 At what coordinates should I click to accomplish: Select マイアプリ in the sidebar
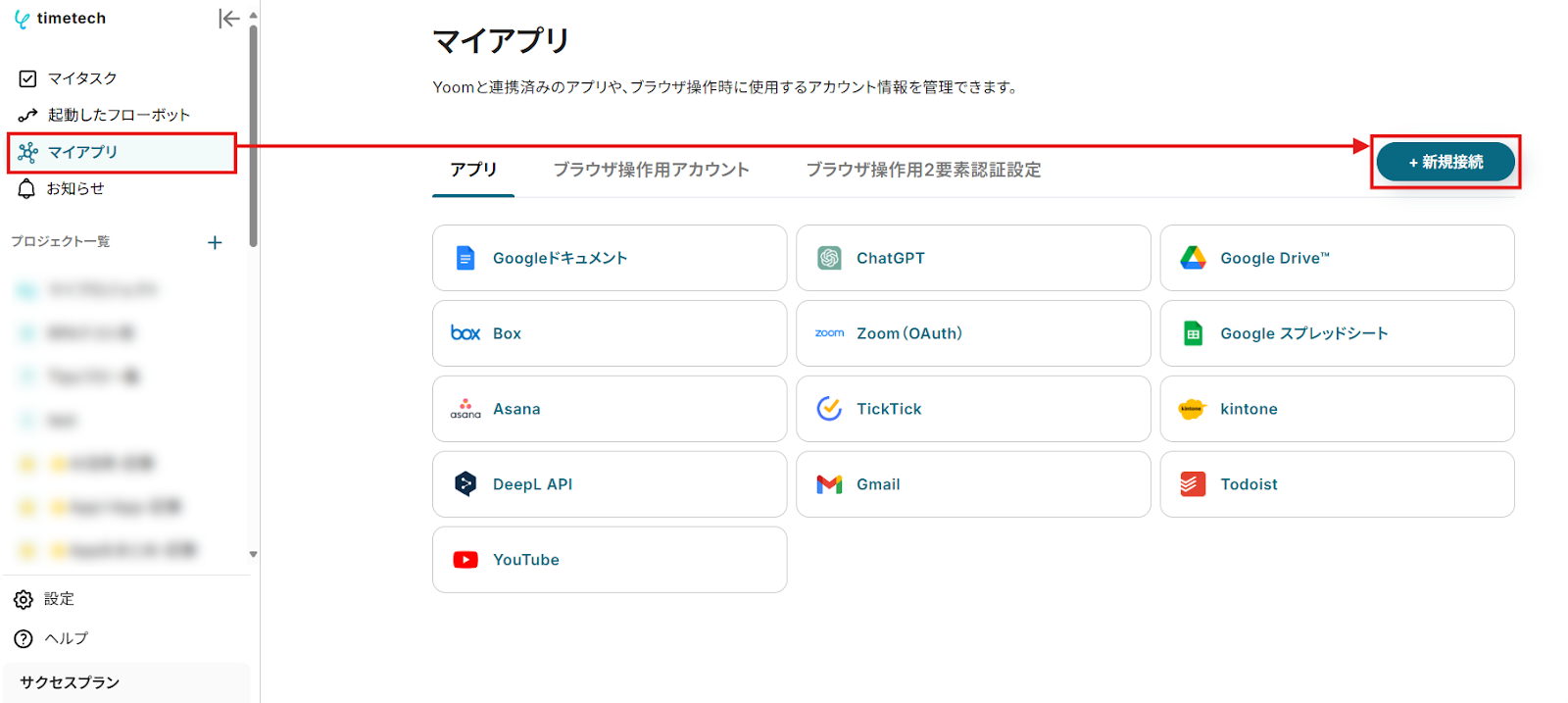click(x=122, y=152)
